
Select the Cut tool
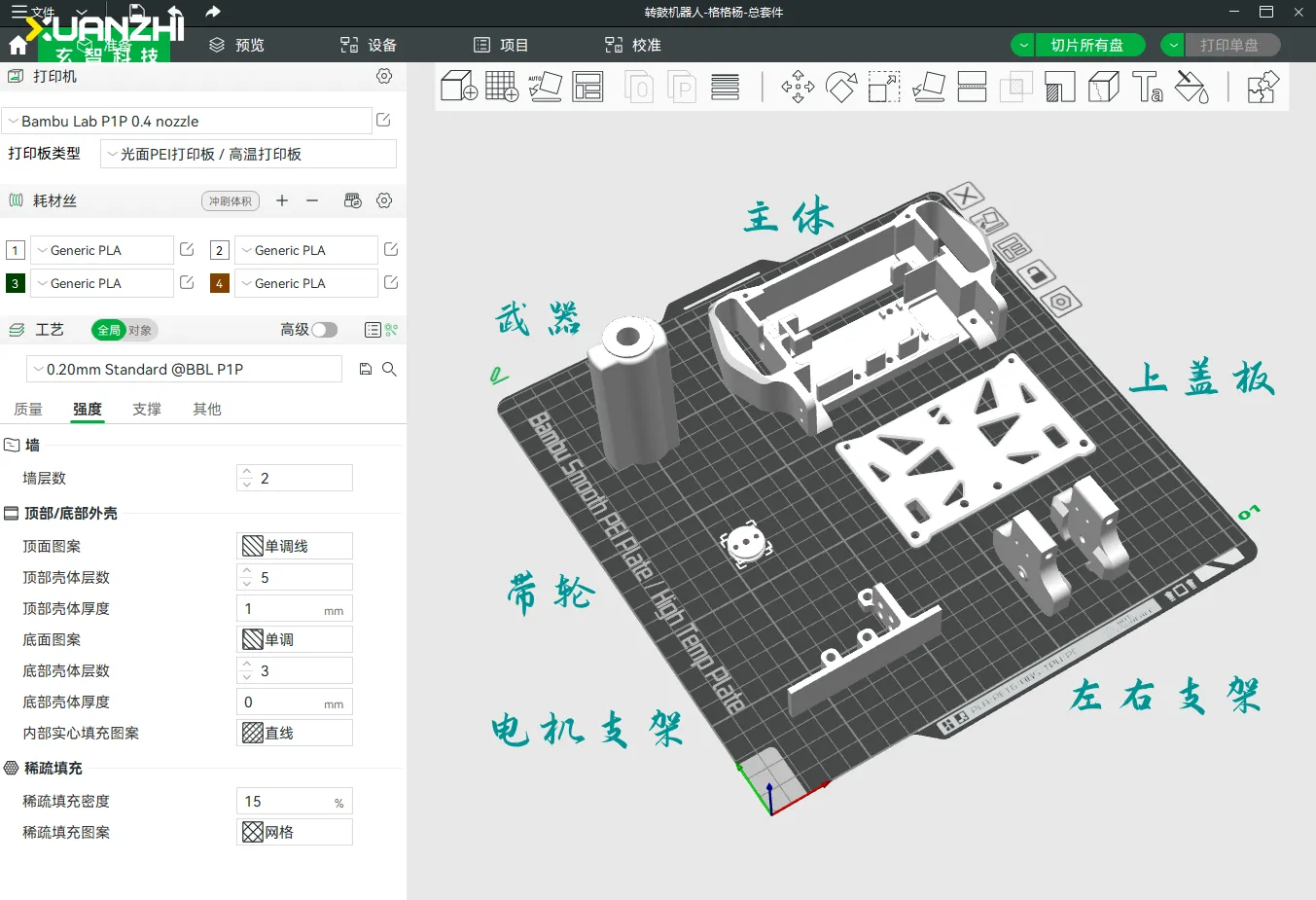(x=973, y=87)
